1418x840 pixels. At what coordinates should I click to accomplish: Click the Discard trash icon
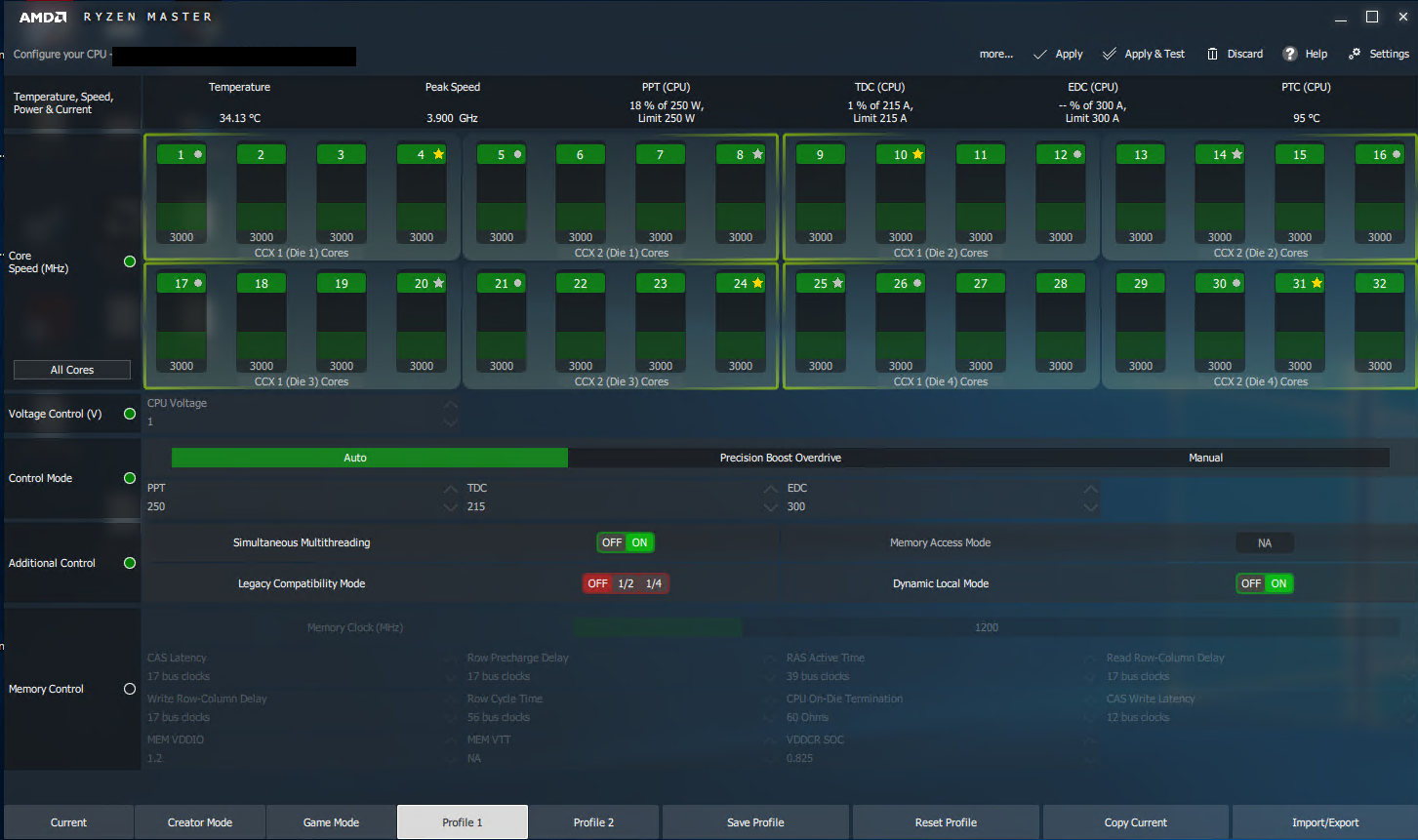(1212, 54)
